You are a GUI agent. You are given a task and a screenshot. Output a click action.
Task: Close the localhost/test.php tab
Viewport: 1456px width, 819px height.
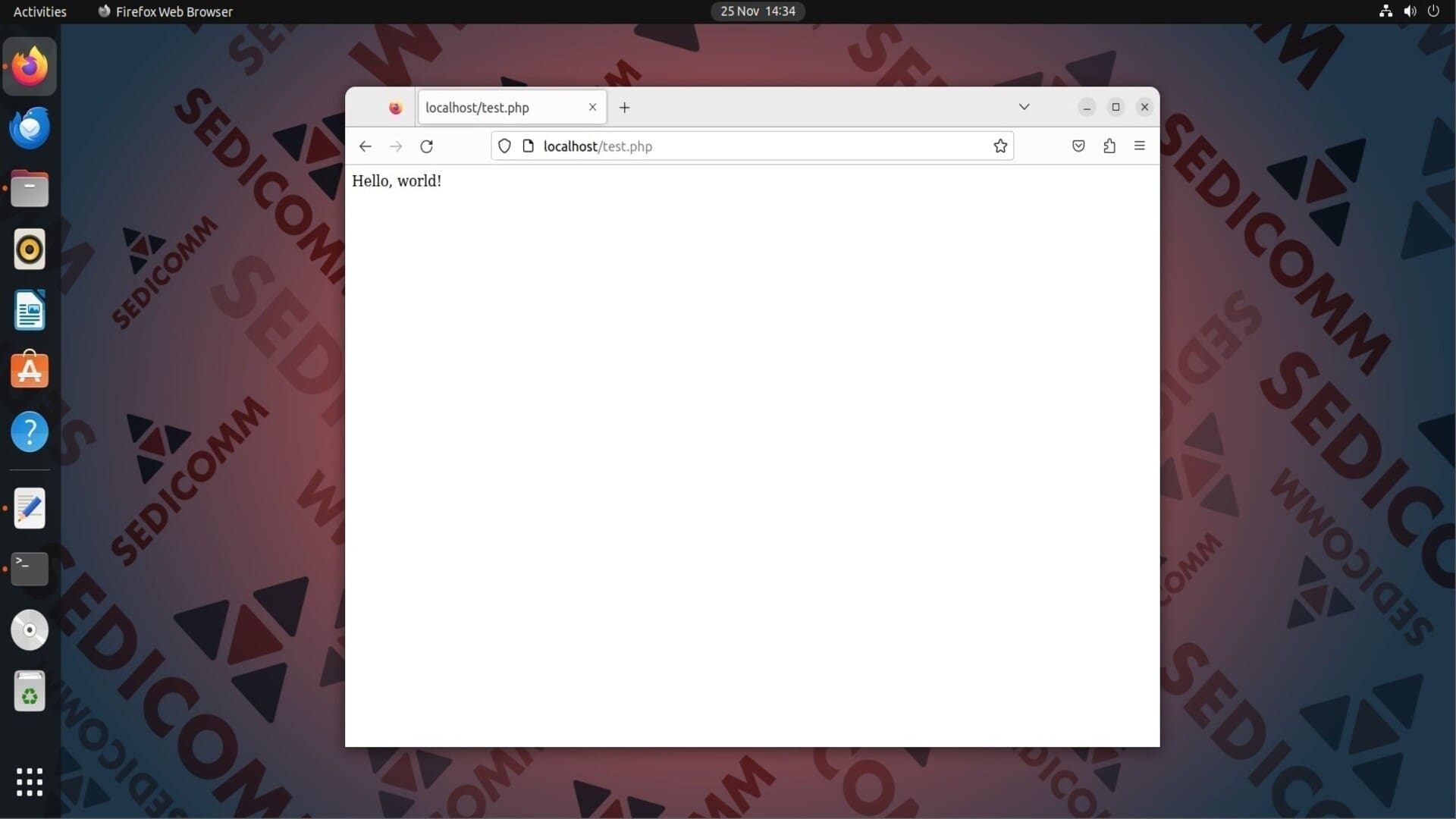pyautogui.click(x=592, y=107)
